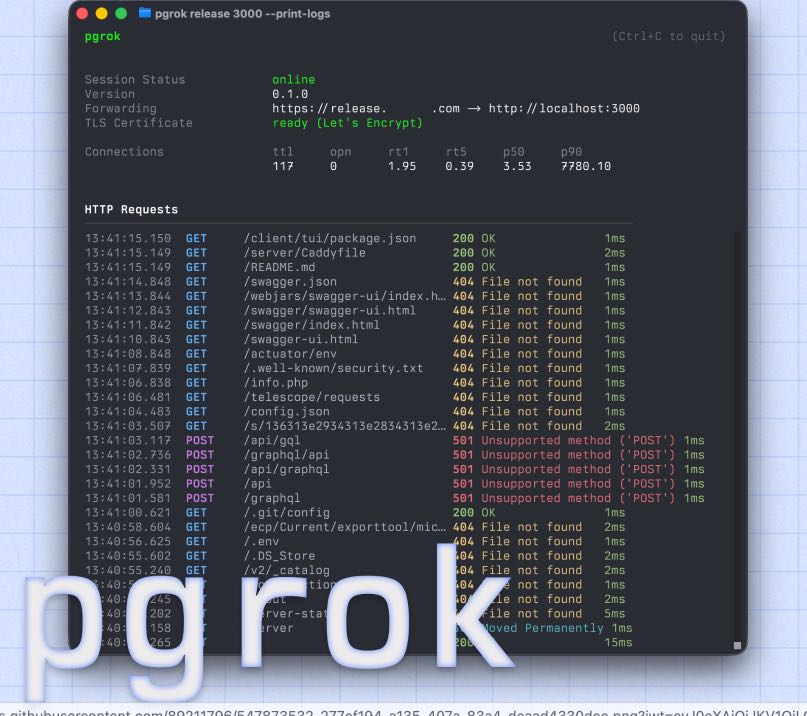Click the terminal resize handle at bottom-right corner

coord(737,646)
